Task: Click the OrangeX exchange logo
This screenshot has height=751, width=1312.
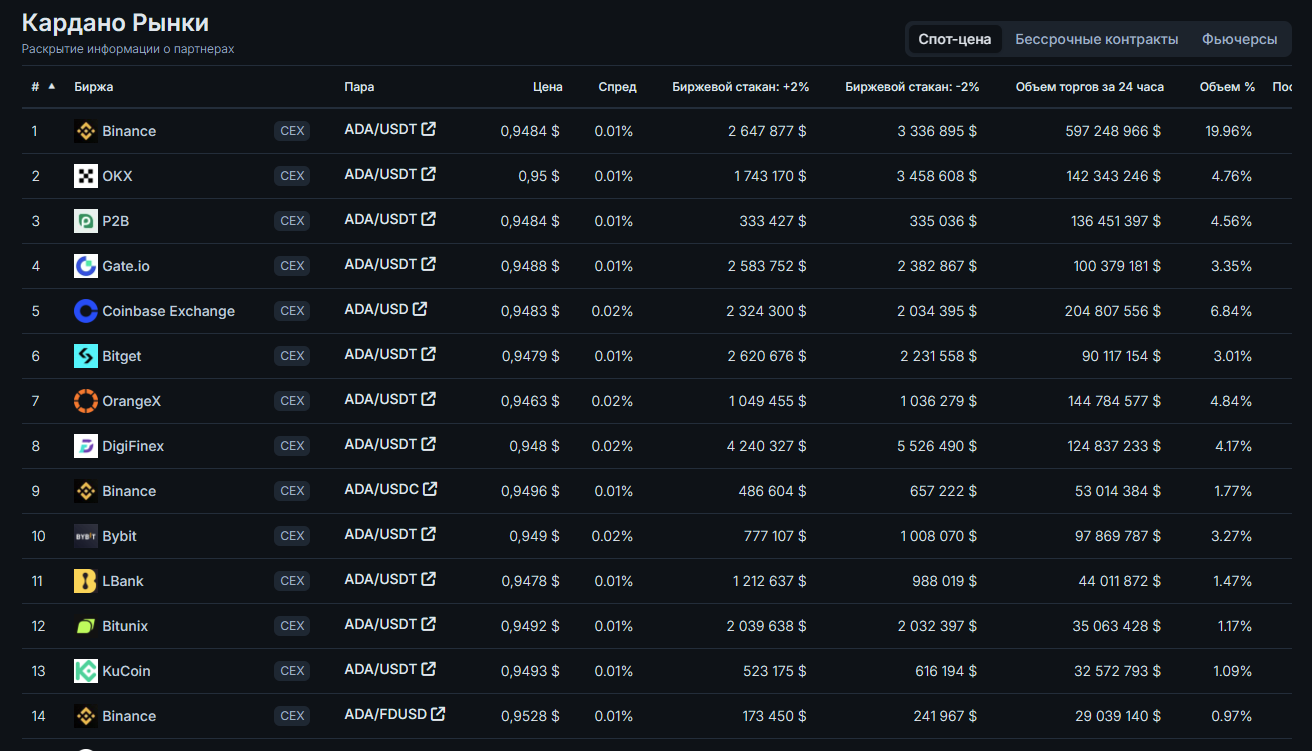Action: [x=86, y=401]
